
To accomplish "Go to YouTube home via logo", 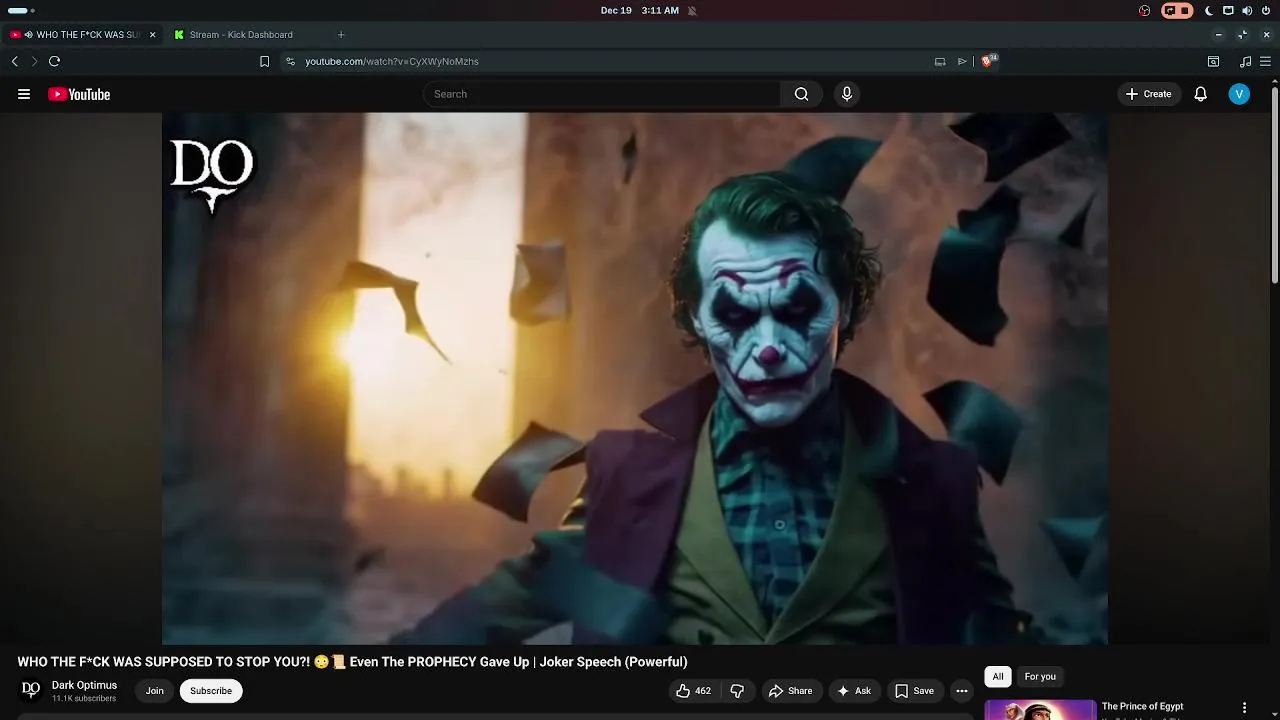I will click(x=79, y=94).
